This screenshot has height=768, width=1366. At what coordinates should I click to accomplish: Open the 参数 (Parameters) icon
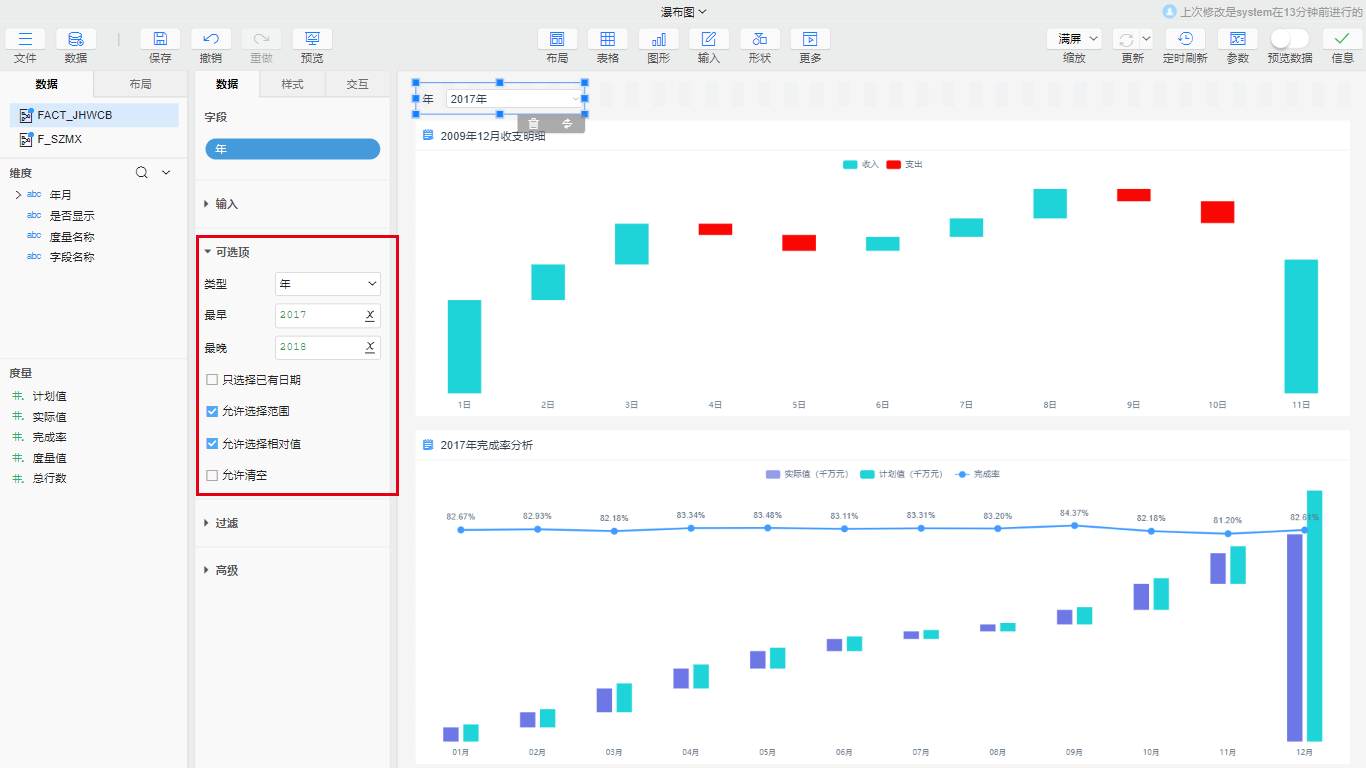click(x=1237, y=40)
